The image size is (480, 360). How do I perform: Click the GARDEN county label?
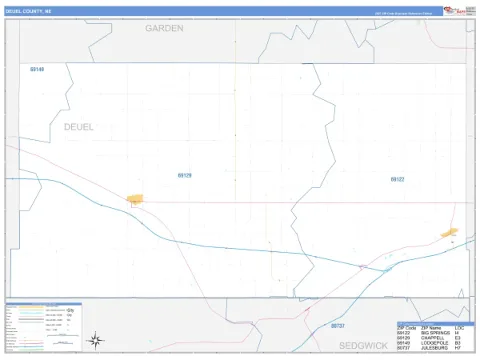point(164,28)
